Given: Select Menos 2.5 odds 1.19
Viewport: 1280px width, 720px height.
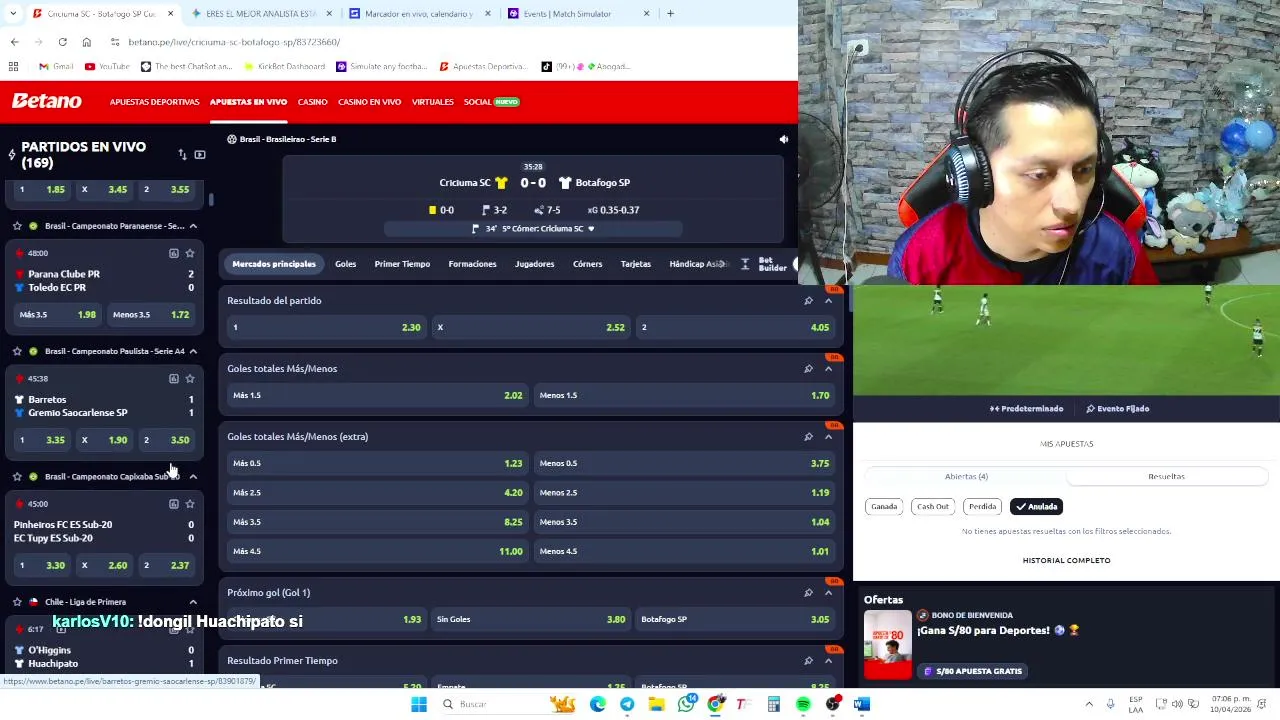Looking at the screenshot, I should click(684, 492).
